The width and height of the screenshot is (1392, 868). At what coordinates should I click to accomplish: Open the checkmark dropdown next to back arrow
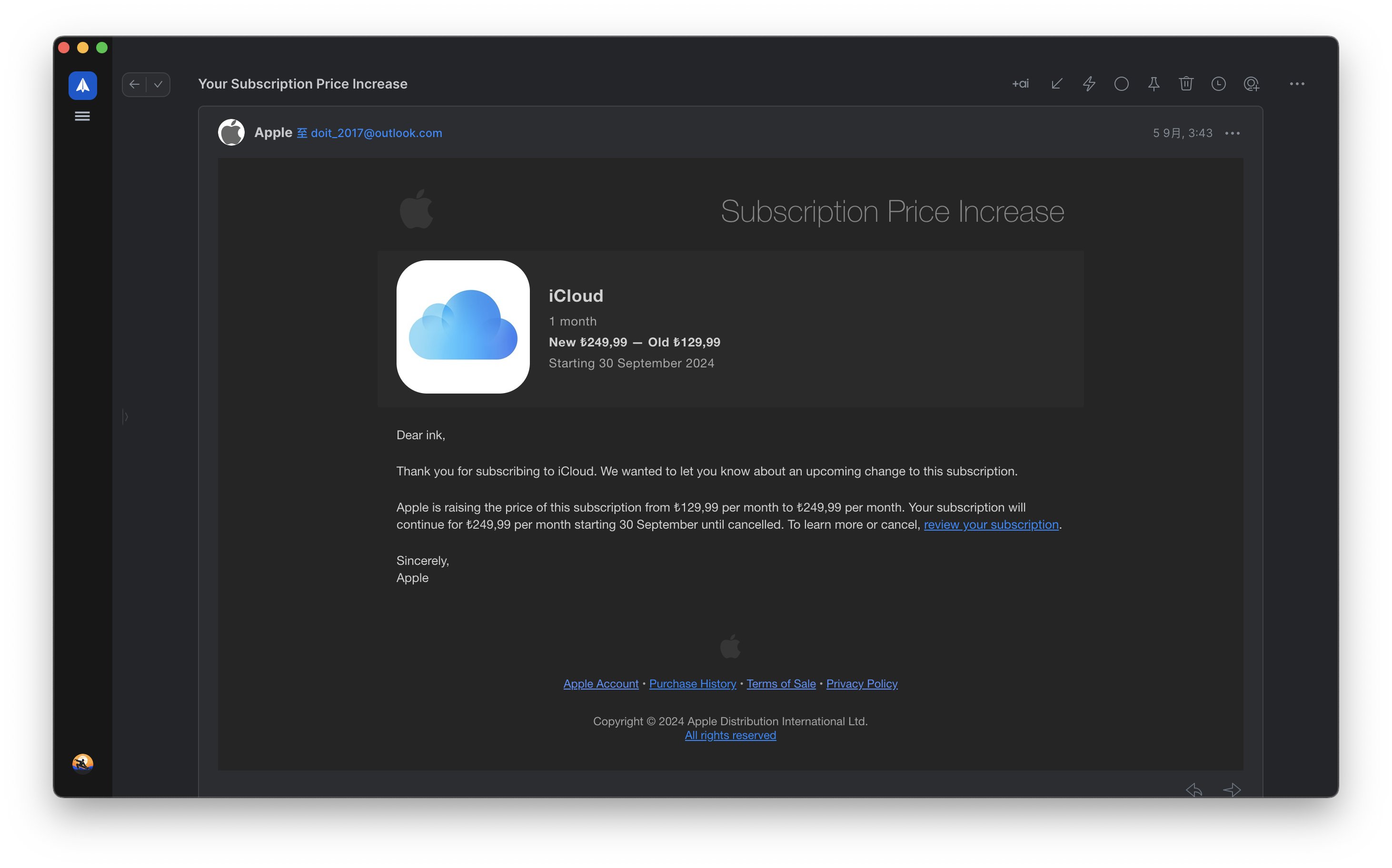(158, 84)
